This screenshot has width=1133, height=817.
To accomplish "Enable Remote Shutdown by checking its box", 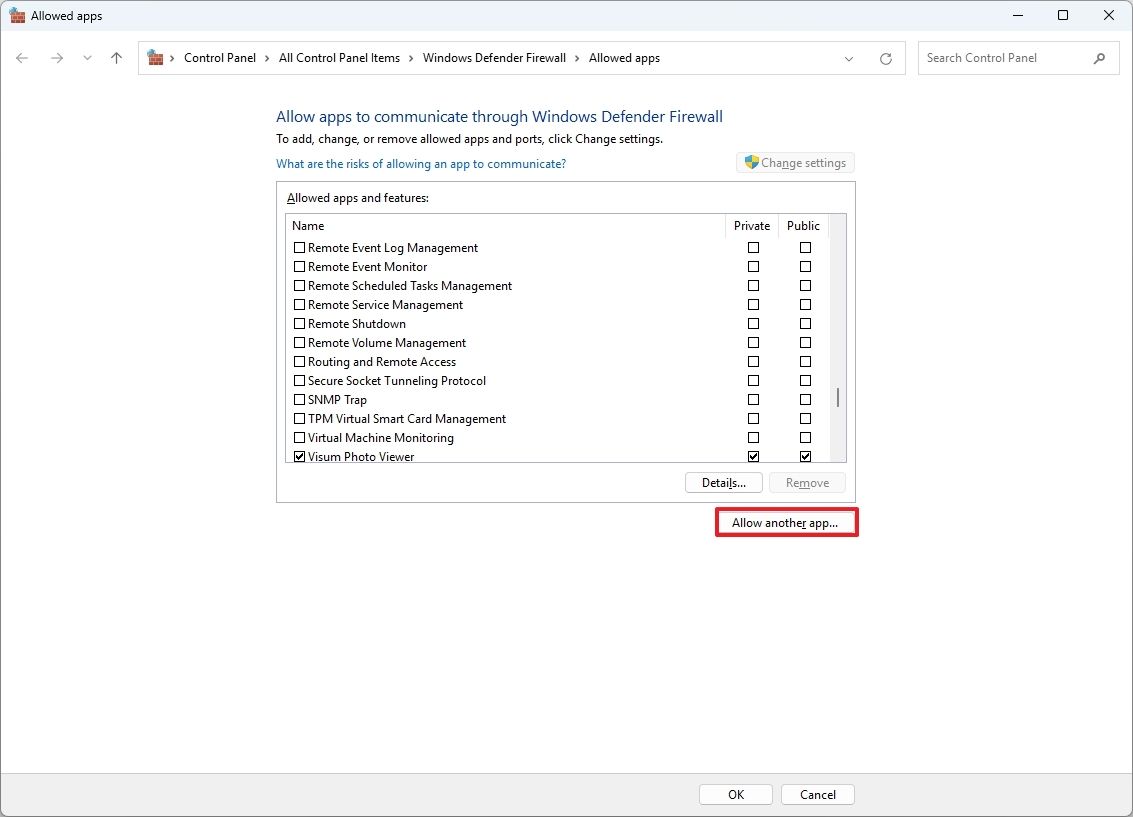I will 299,323.
